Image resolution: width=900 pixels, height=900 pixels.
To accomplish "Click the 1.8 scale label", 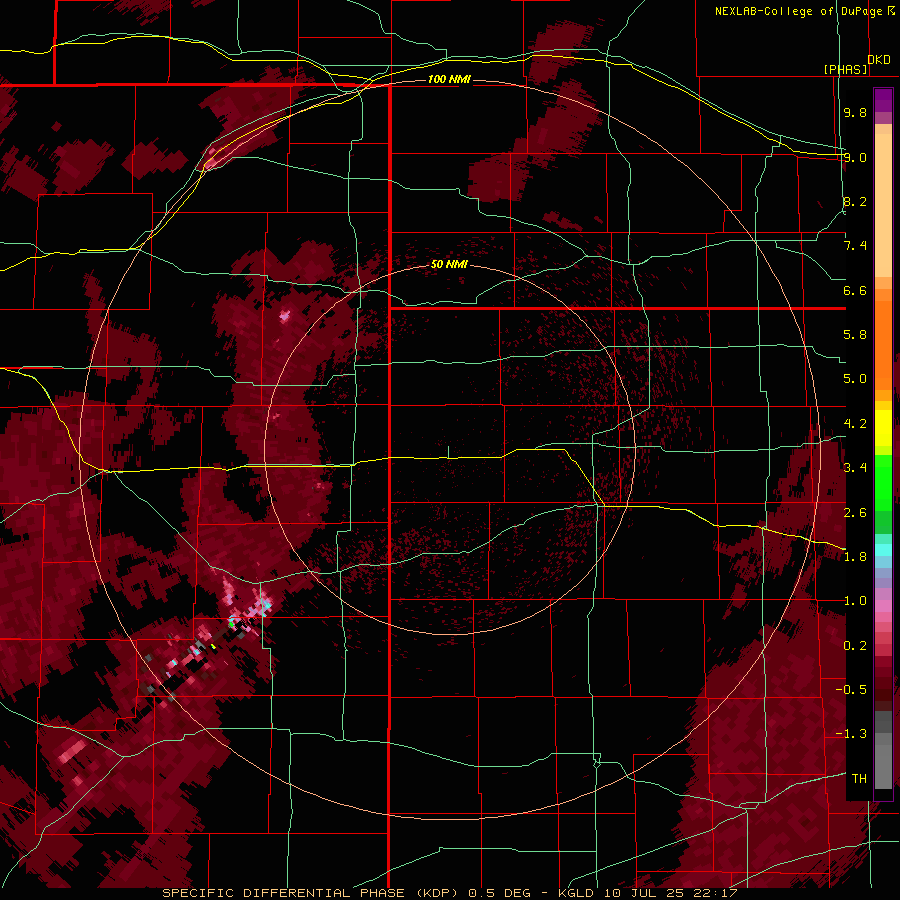I will pyautogui.click(x=855, y=557).
